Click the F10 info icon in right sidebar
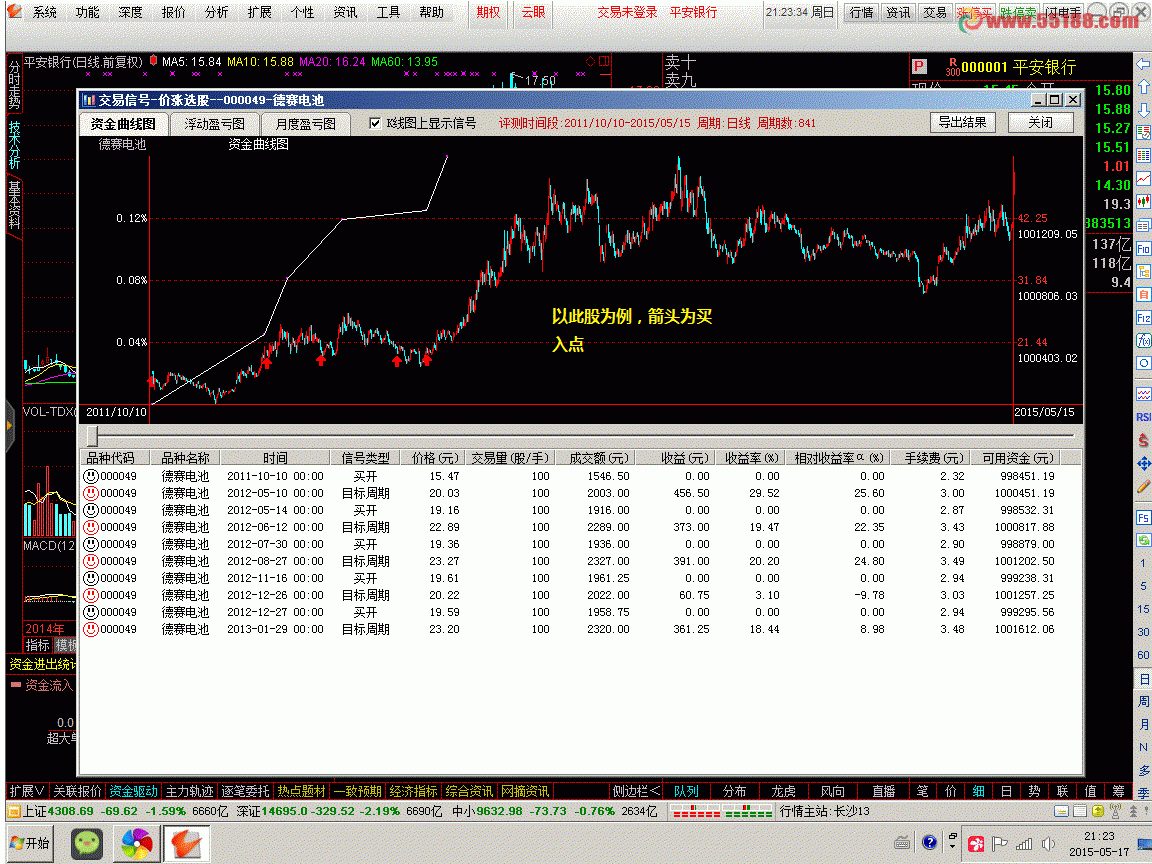 coord(1143,248)
